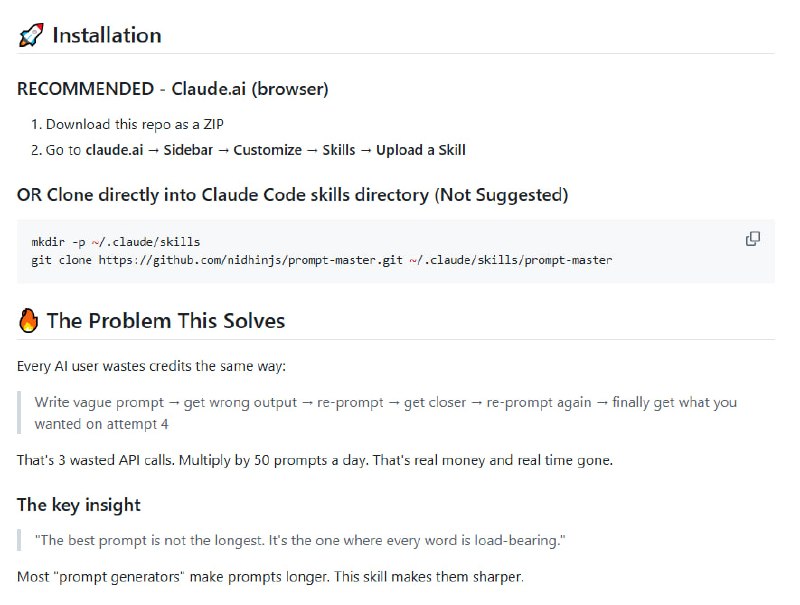This screenshot has width=800, height=605.
Task: Click the "OR Clone directly" heading
Action: pyautogui.click(x=292, y=195)
